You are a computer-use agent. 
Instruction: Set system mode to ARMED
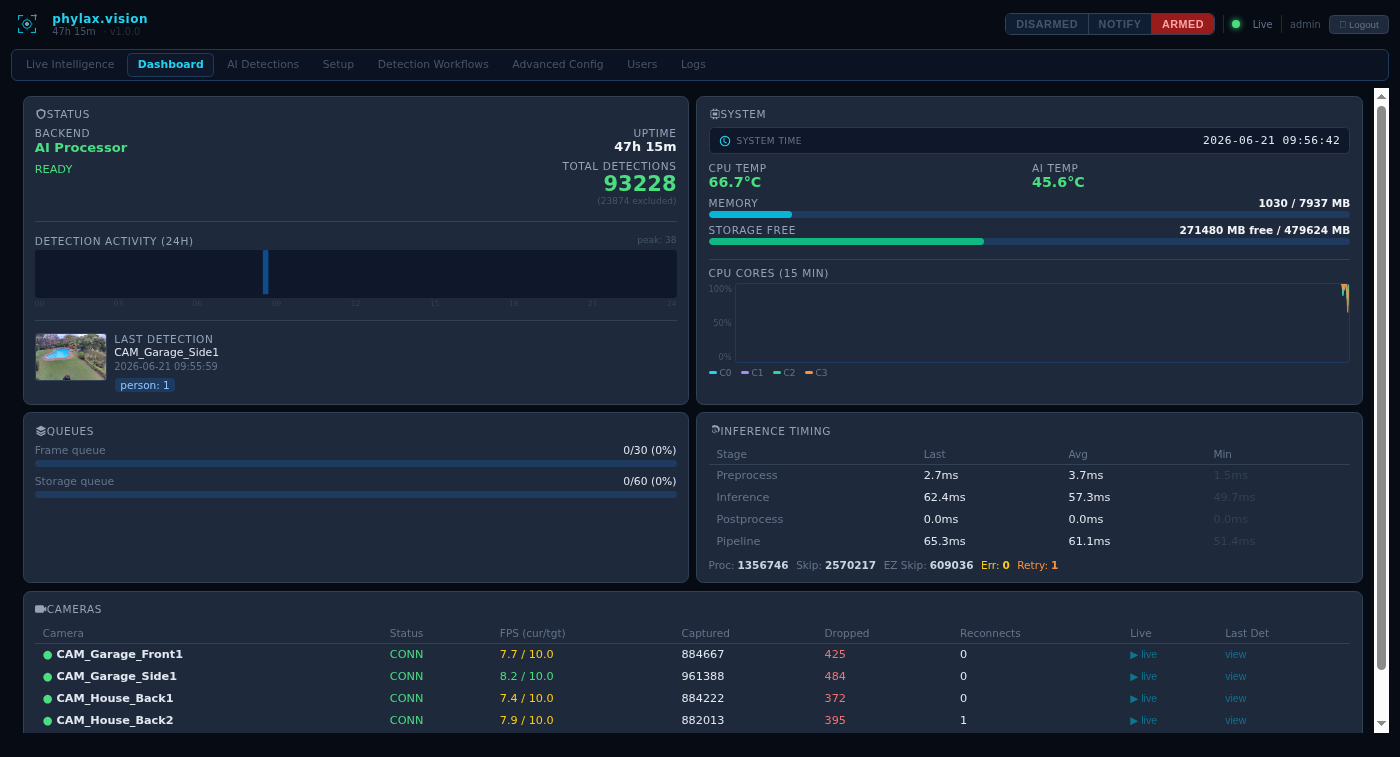(1183, 24)
